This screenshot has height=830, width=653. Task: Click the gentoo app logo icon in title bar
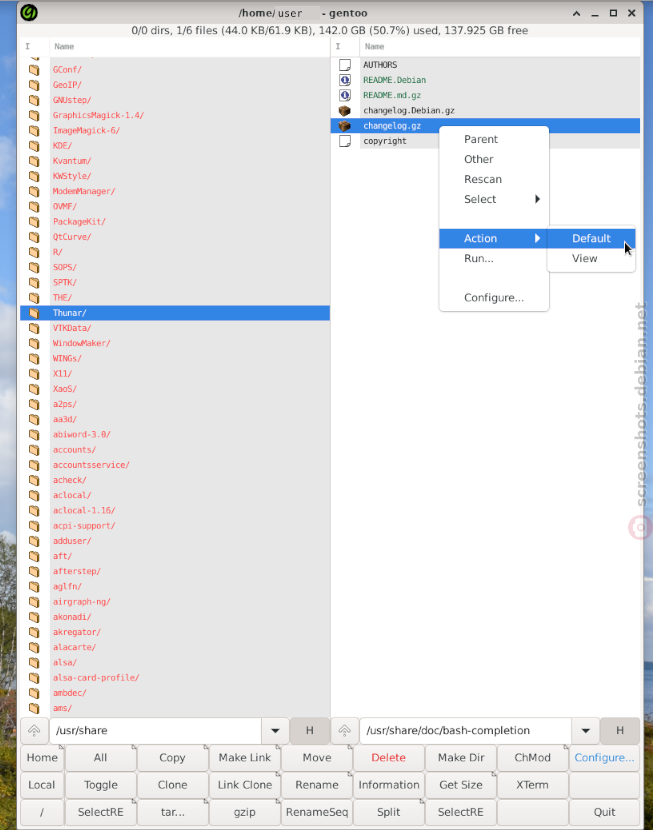coord(29,13)
